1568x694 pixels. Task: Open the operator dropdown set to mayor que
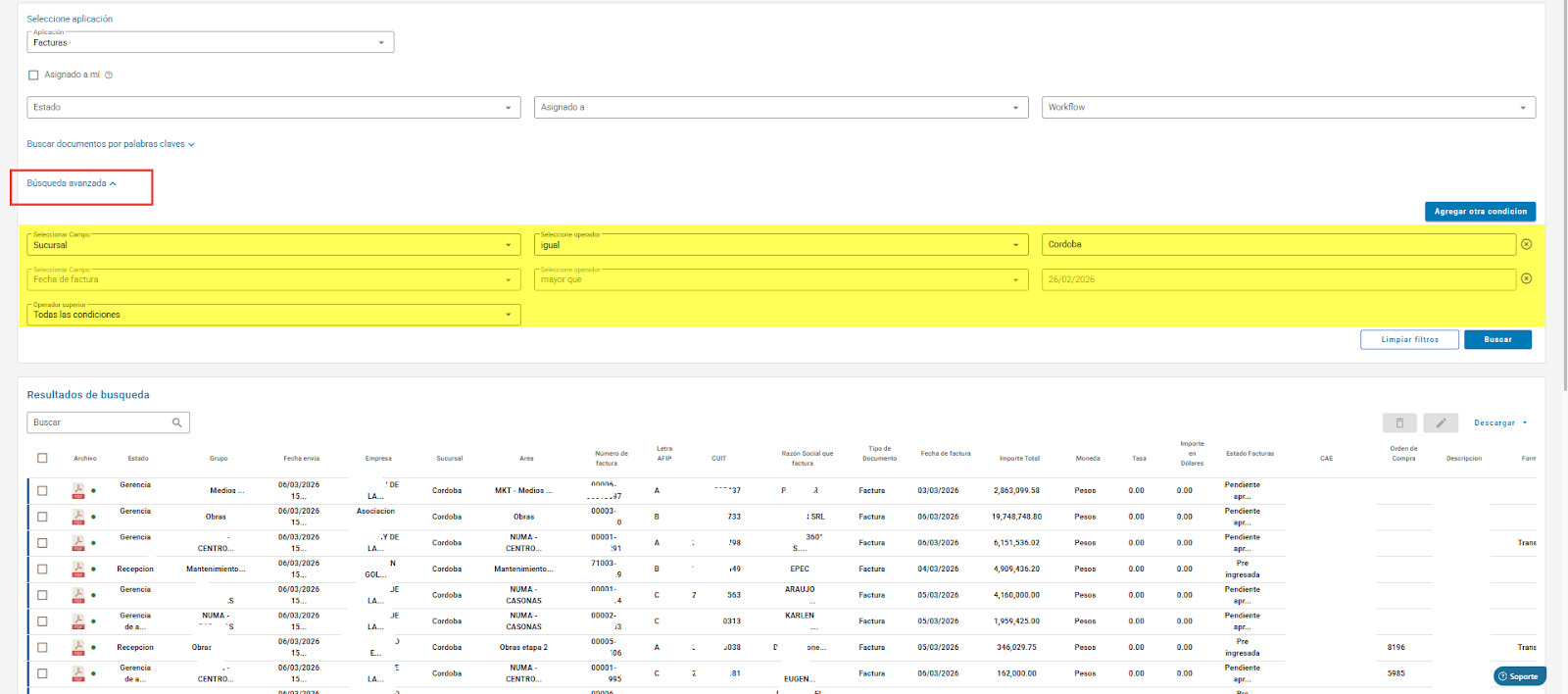coord(781,279)
